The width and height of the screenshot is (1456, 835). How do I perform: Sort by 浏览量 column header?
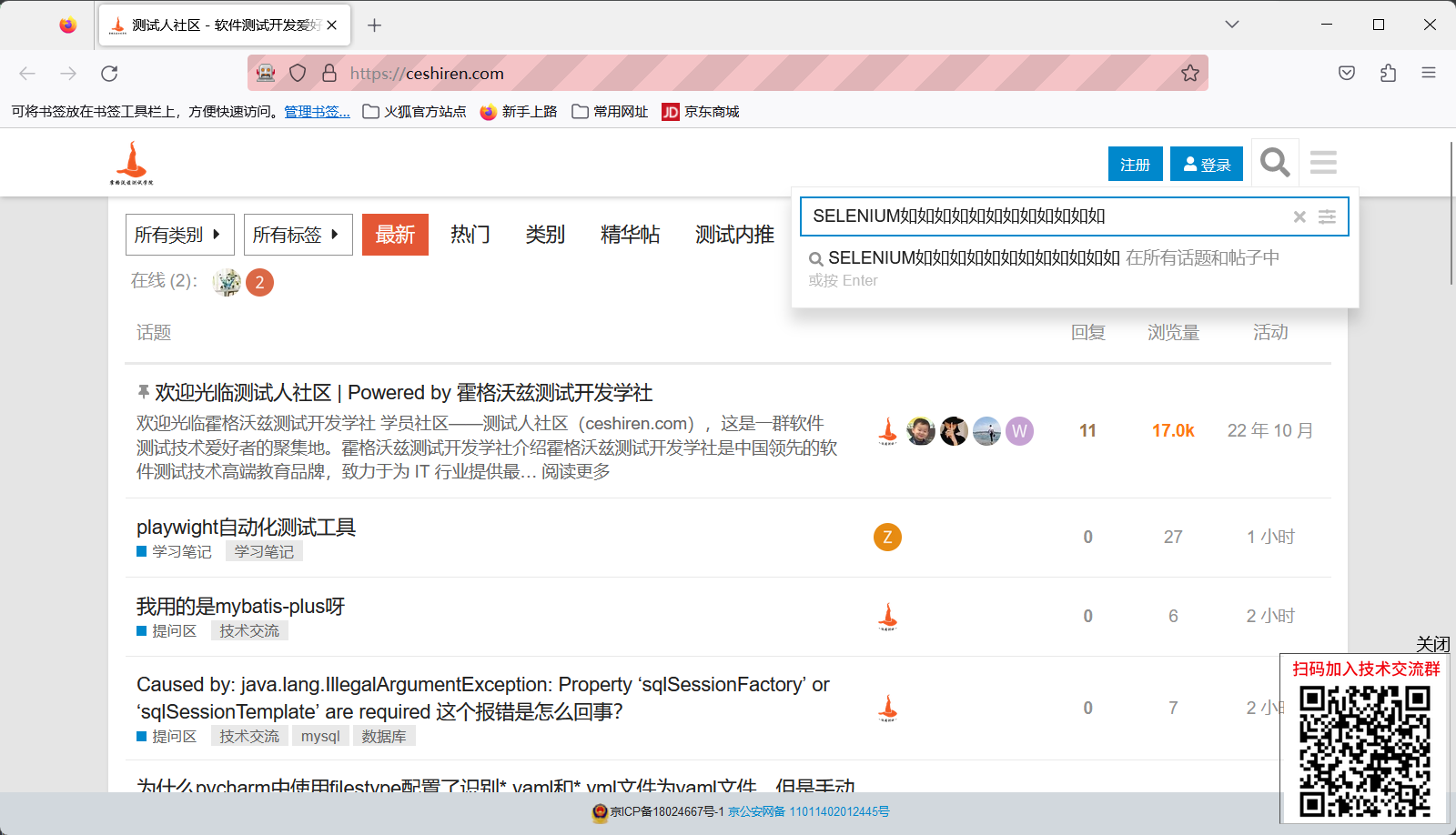click(x=1173, y=333)
